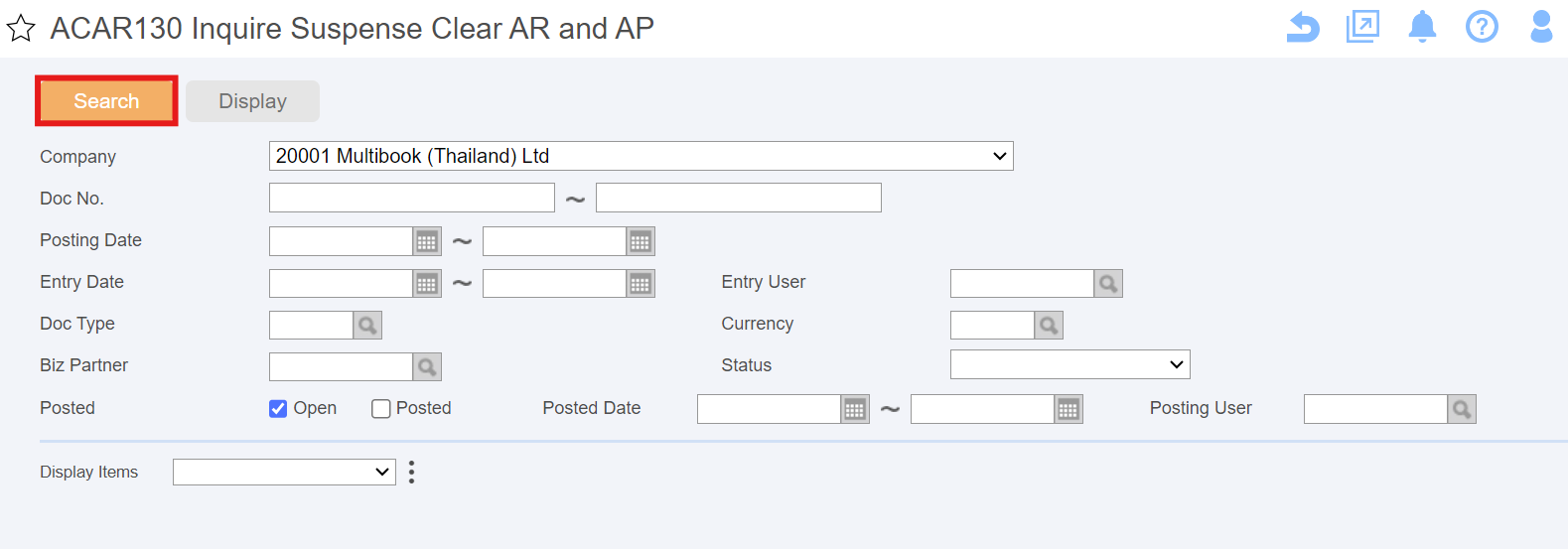
Task: Open calendar for Posted Date end
Action: [x=1069, y=409]
